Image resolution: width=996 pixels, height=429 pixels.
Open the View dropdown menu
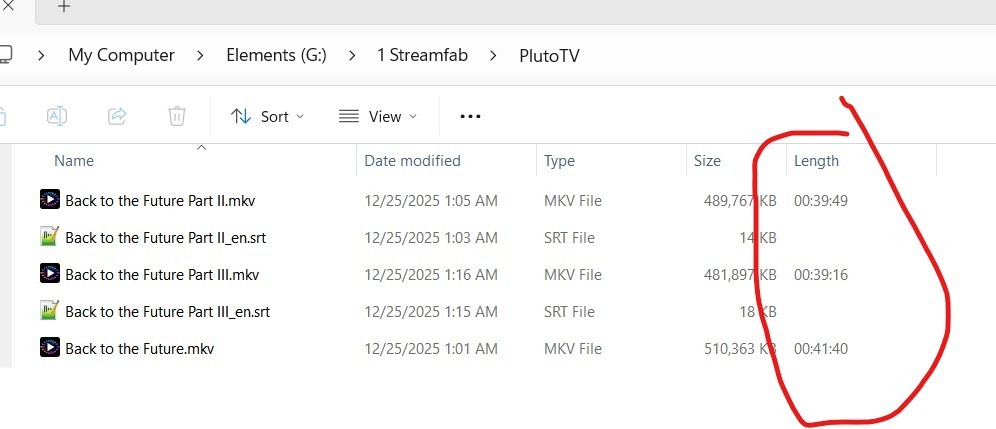tap(377, 116)
